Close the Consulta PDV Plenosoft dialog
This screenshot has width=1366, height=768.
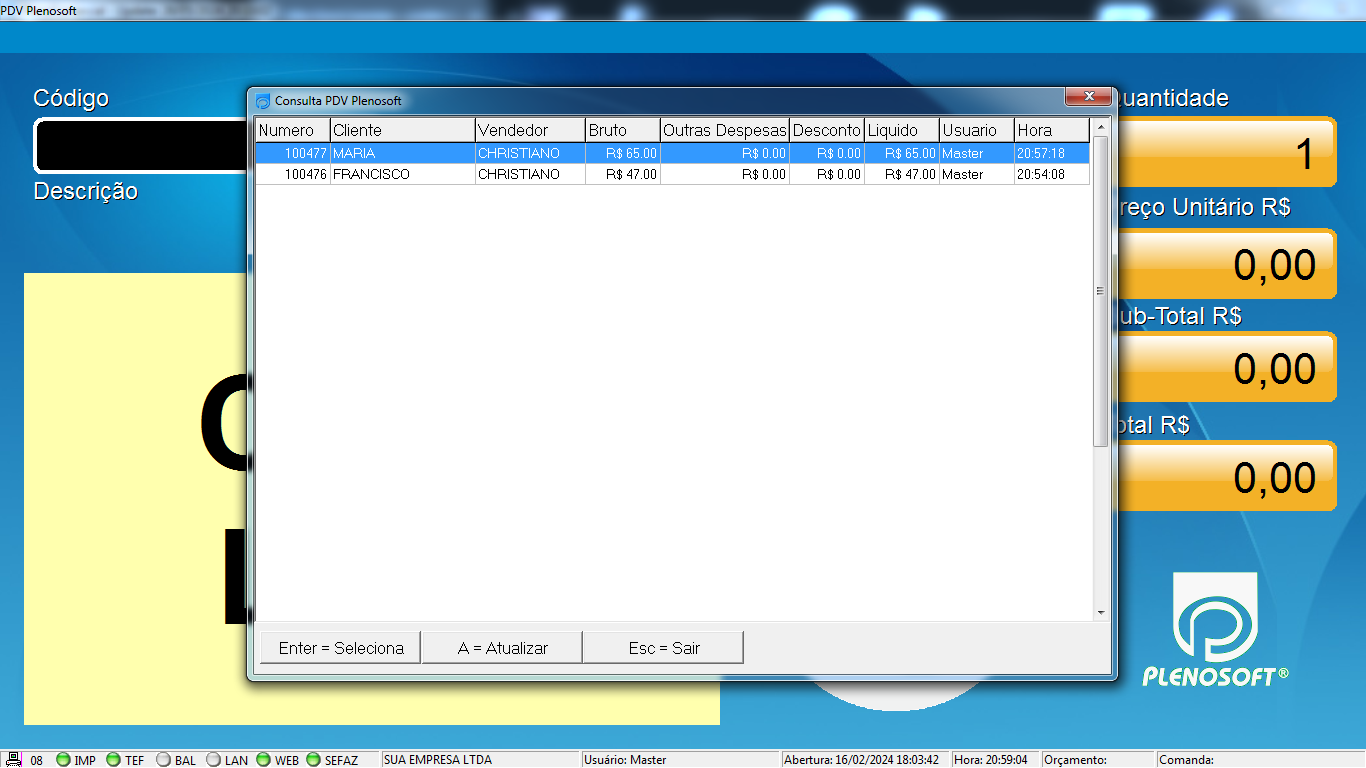1087,97
